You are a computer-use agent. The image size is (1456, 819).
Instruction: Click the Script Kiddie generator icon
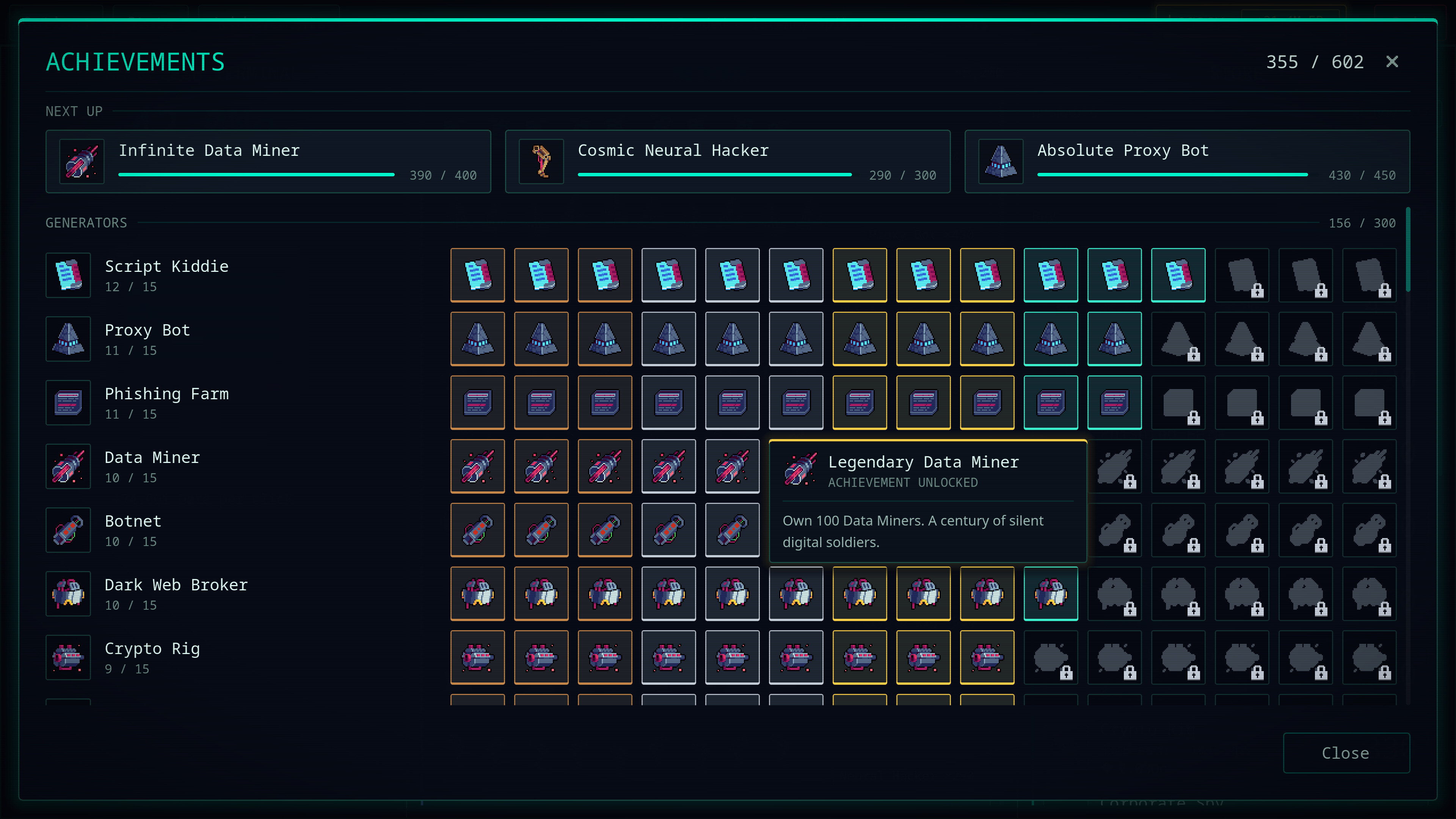coord(68,275)
